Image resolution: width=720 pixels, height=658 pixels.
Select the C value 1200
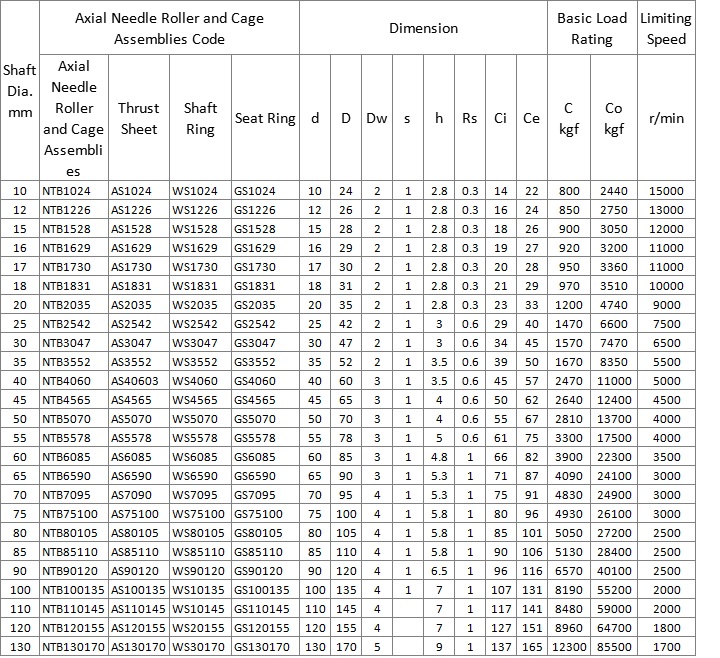(x=568, y=305)
